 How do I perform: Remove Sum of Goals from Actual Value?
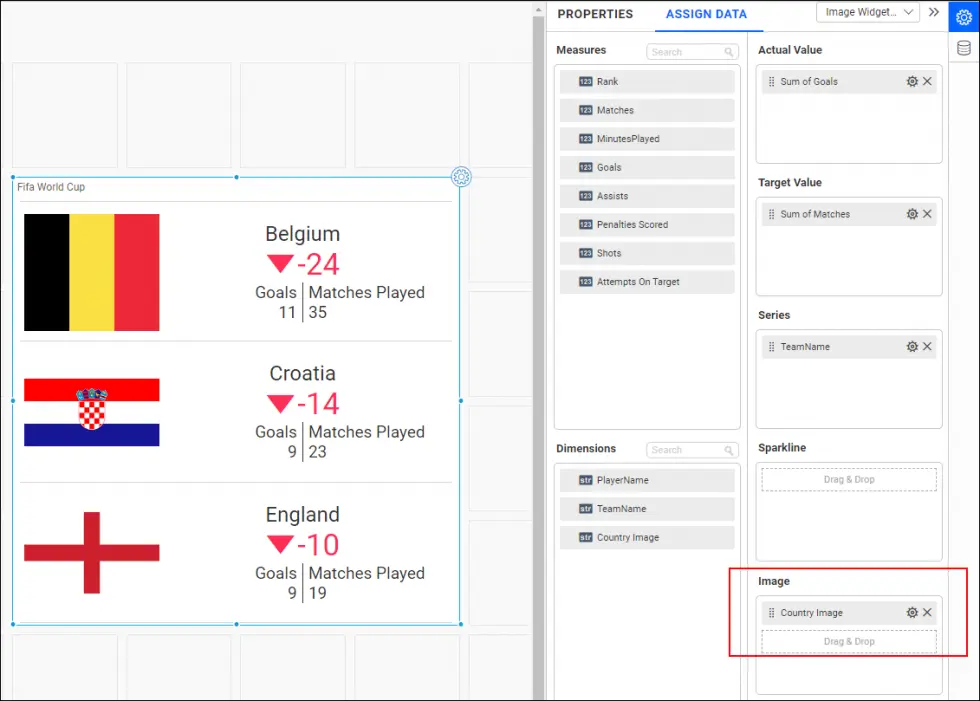pos(927,82)
